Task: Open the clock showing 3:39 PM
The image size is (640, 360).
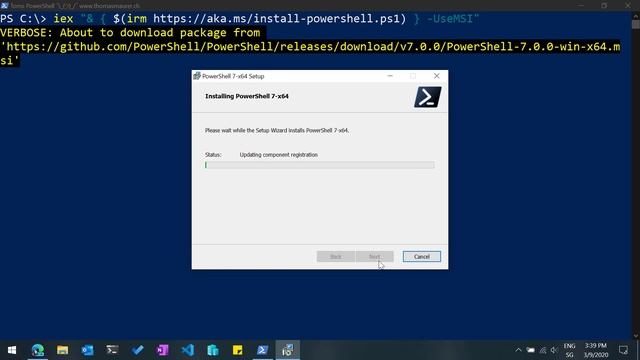Action: tap(596, 350)
